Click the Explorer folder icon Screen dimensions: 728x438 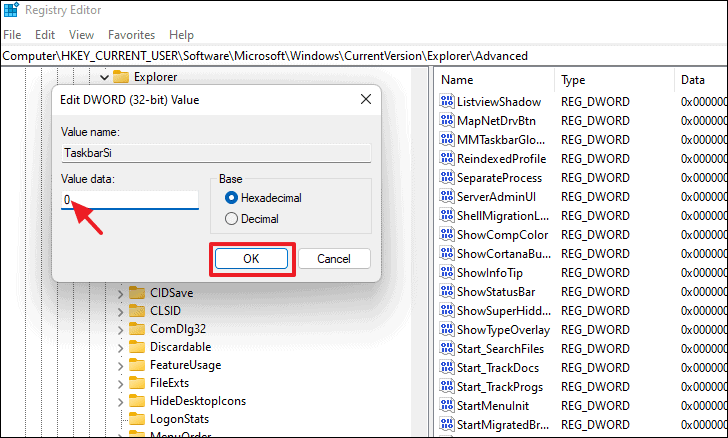121,77
